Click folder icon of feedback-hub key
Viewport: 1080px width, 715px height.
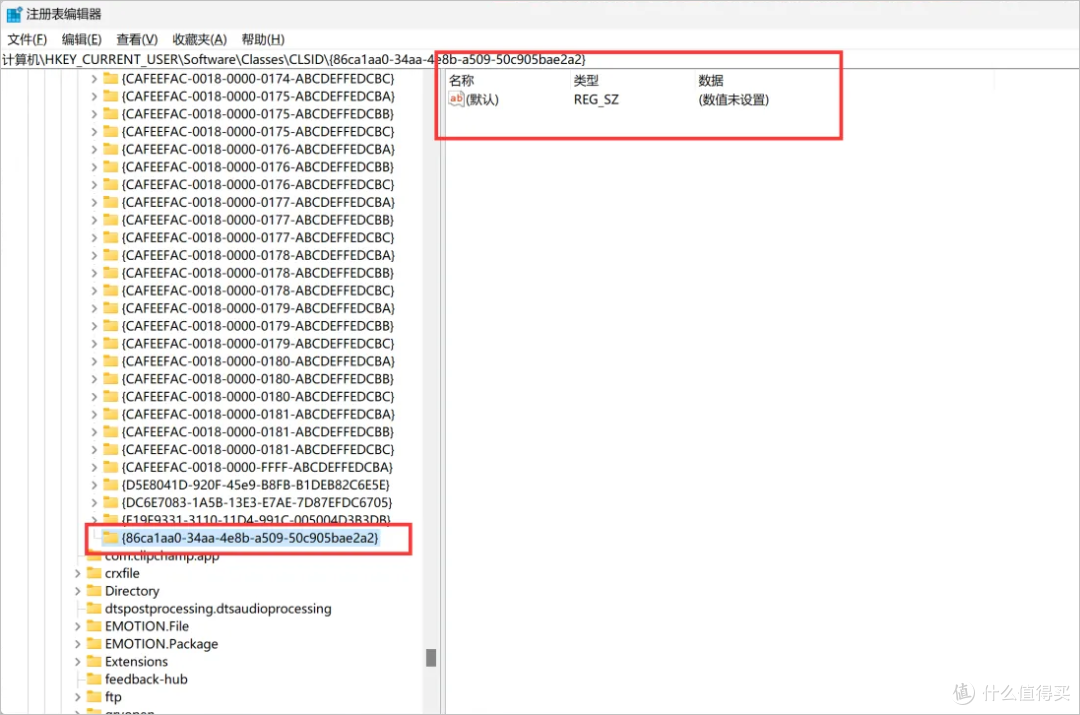point(94,679)
